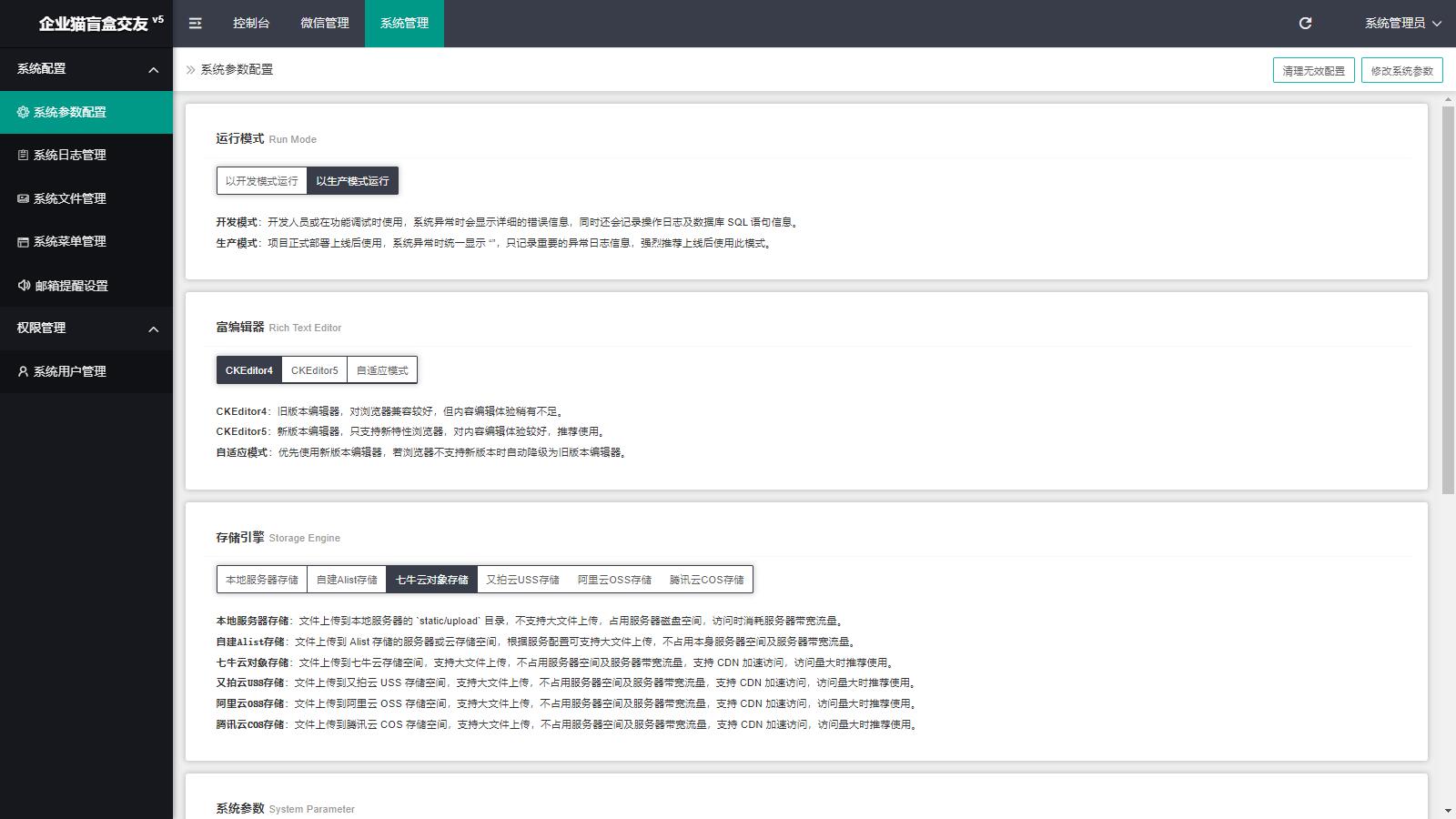Select 阿里云OSS存储 storage engine
The height and width of the screenshot is (819, 1456).
[614, 580]
